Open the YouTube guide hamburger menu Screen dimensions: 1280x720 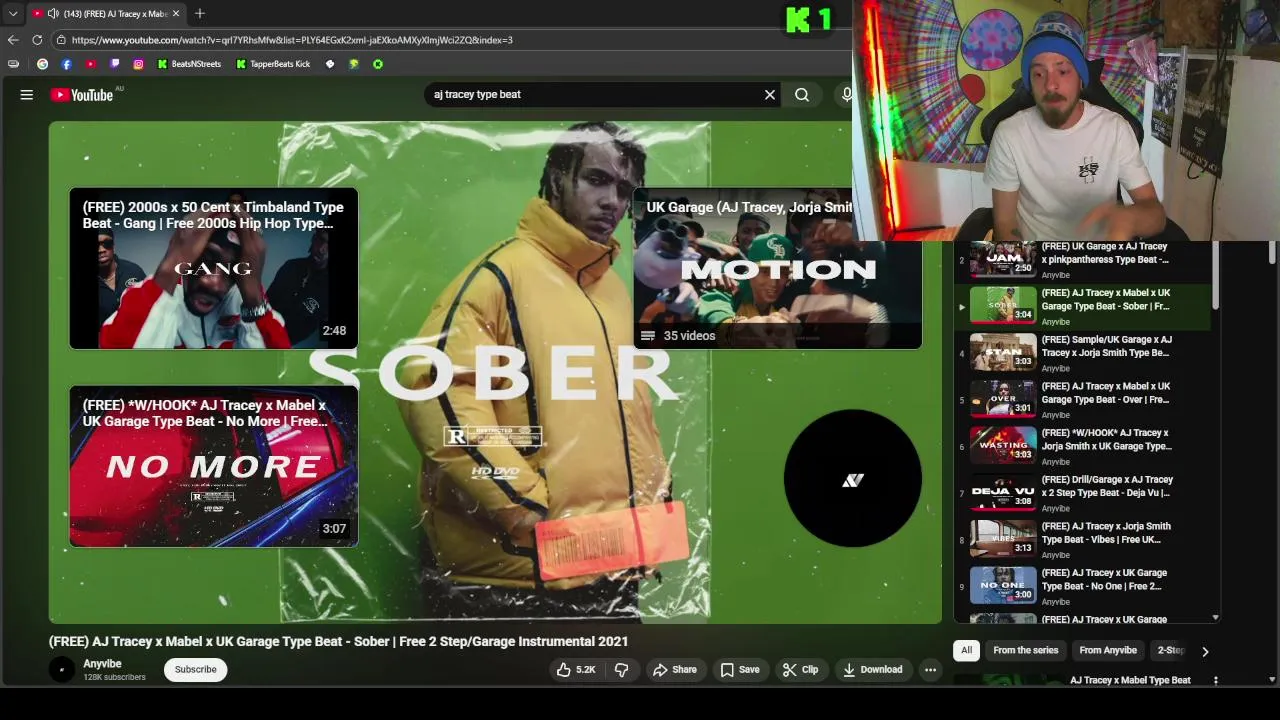27,94
